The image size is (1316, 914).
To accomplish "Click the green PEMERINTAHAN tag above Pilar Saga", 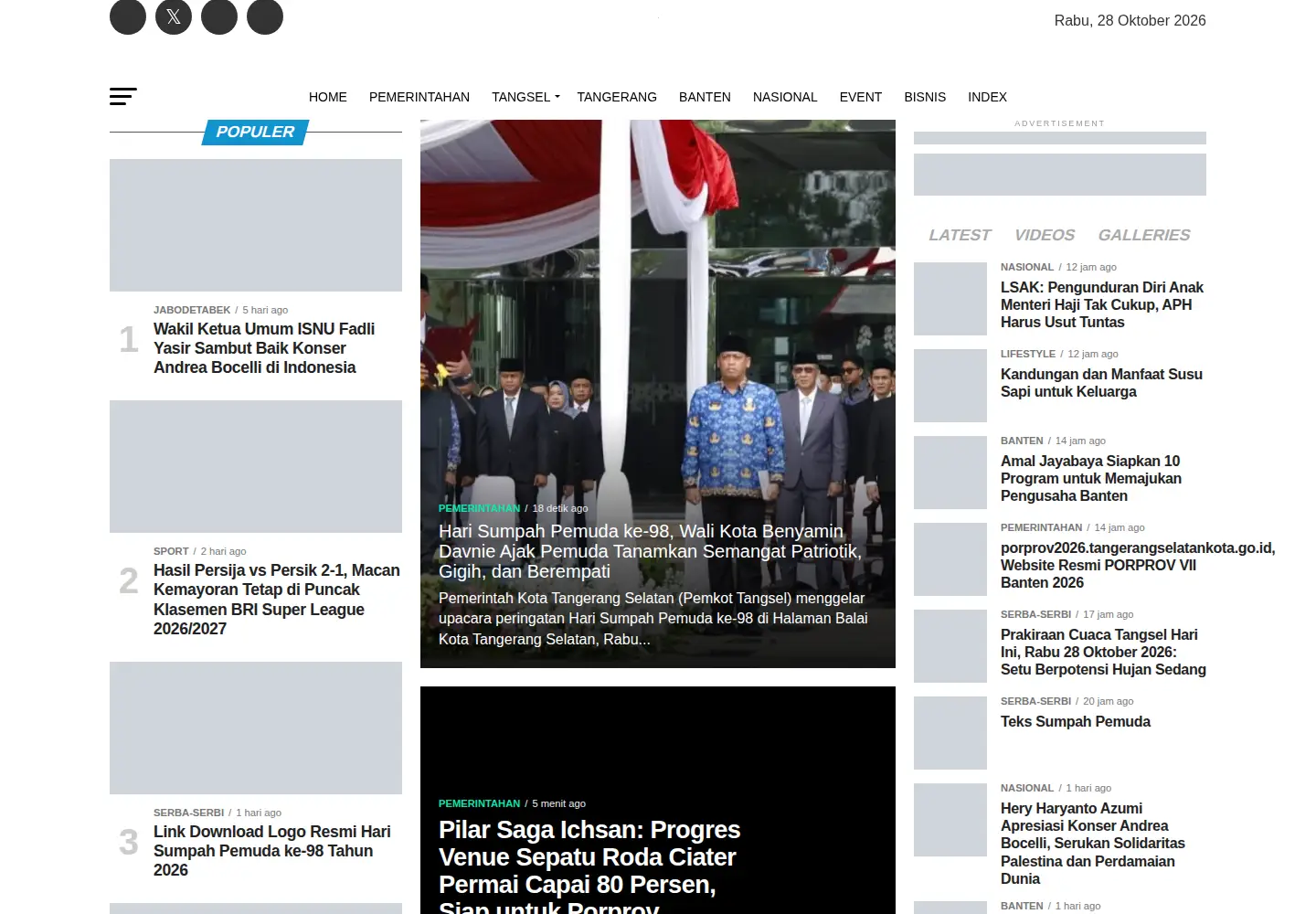I will coord(479,803).
